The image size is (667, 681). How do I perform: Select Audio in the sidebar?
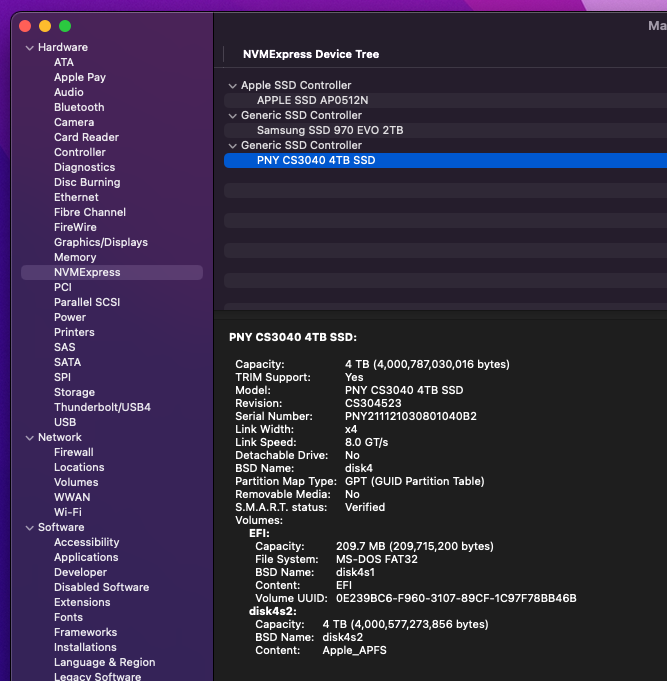click(x=69, y=92)
